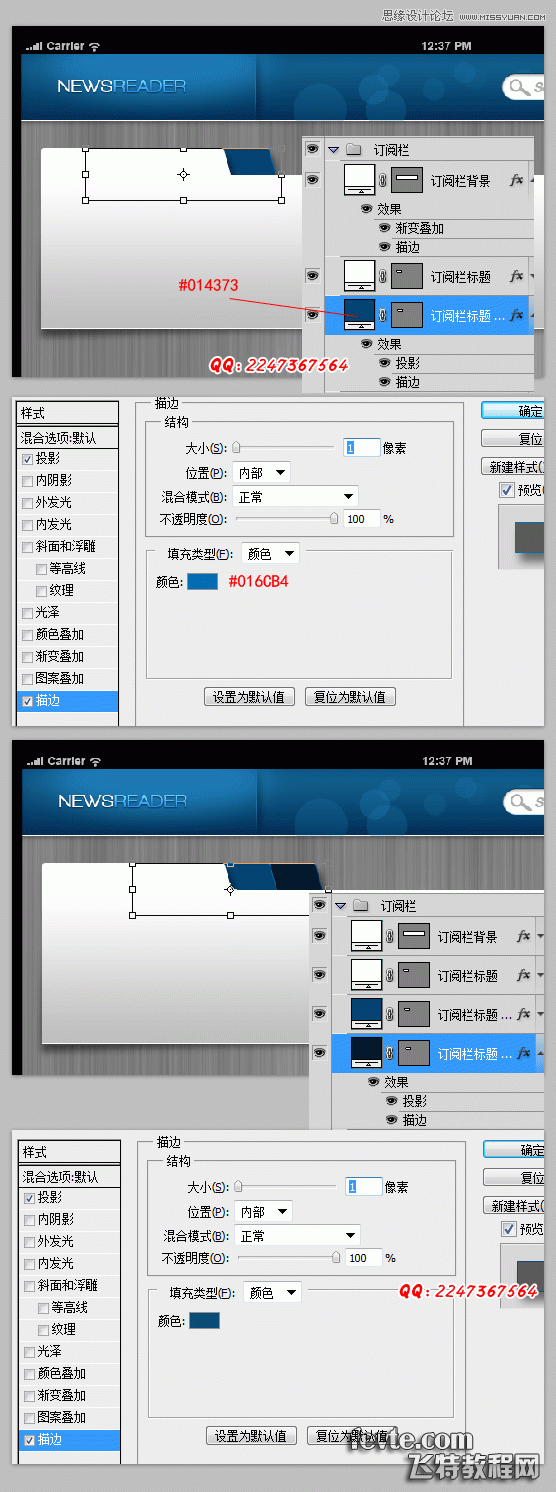Click the stroke color swatch labeled #016CB4
The width and height of the screenshot is (556, 1492).
coord(202,581)
